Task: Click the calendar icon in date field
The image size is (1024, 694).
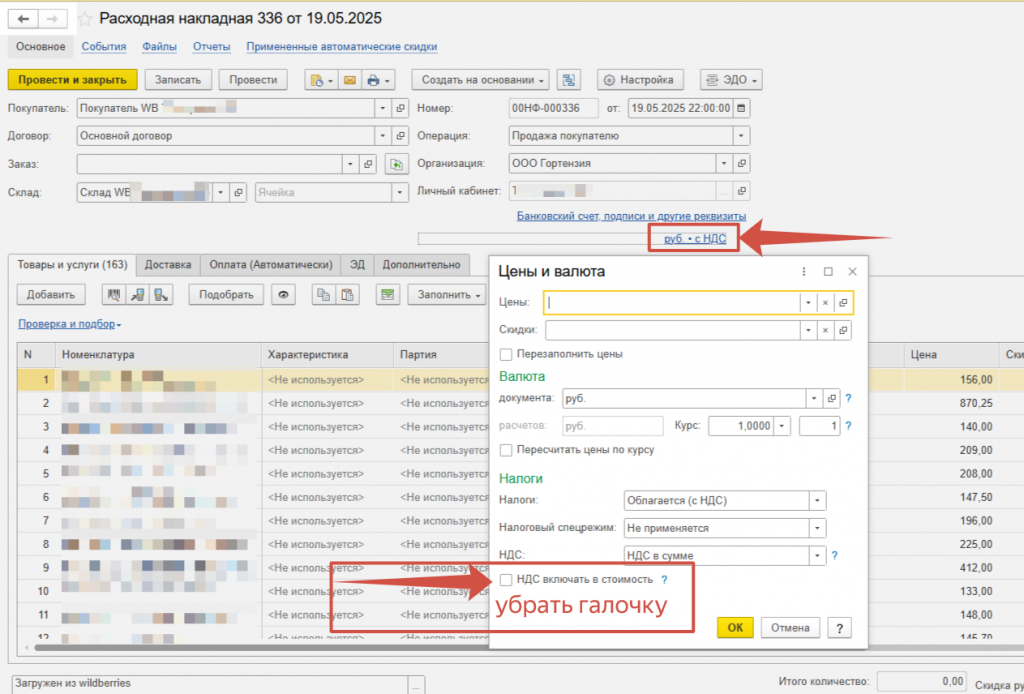Action: 742,109
